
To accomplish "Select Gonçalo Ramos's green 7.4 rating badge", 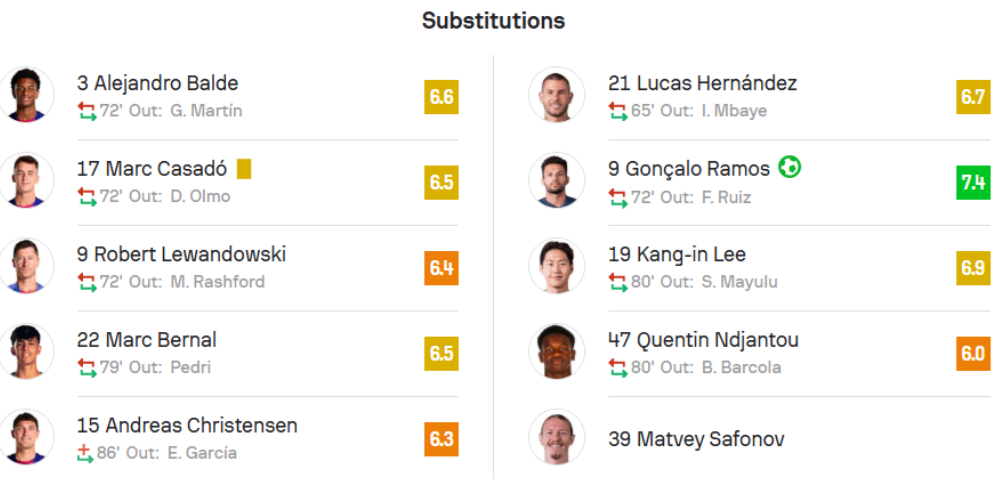I will click(973, 182).
